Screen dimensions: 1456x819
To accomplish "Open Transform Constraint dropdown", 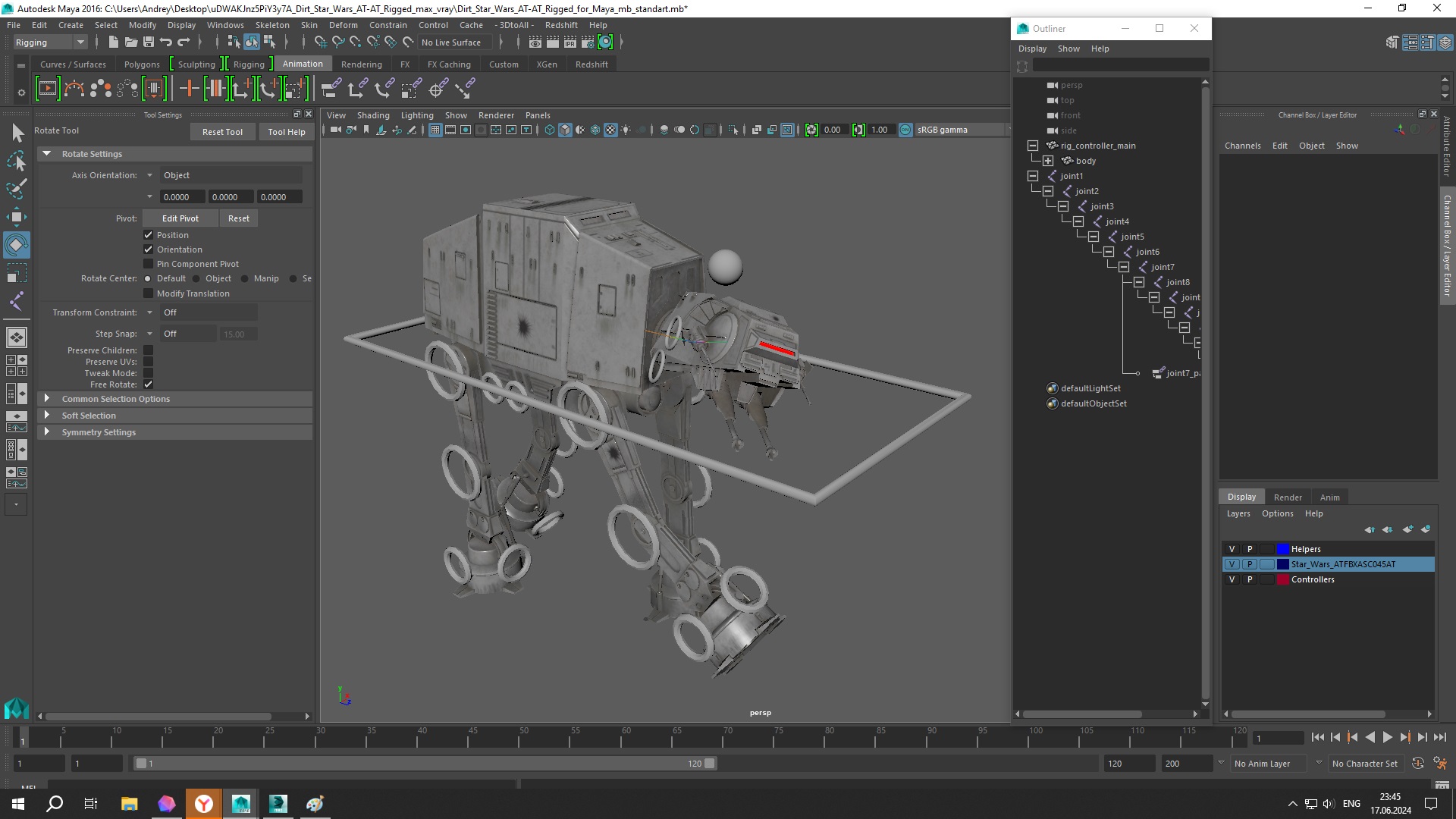I will 150,312.
